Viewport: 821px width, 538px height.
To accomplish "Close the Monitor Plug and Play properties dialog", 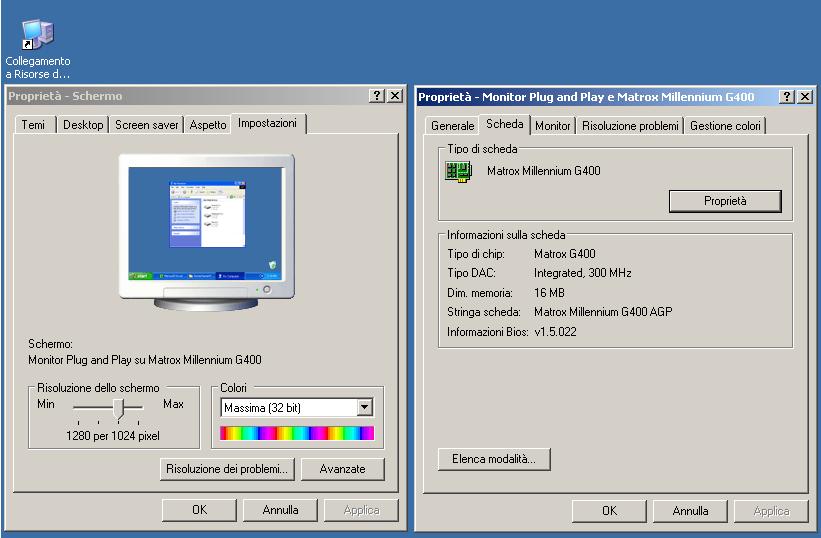I will click(805, 97).
